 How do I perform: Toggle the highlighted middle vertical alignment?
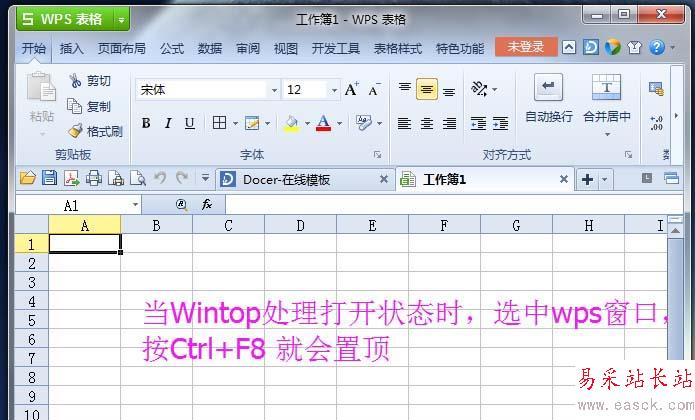[427, 89]
